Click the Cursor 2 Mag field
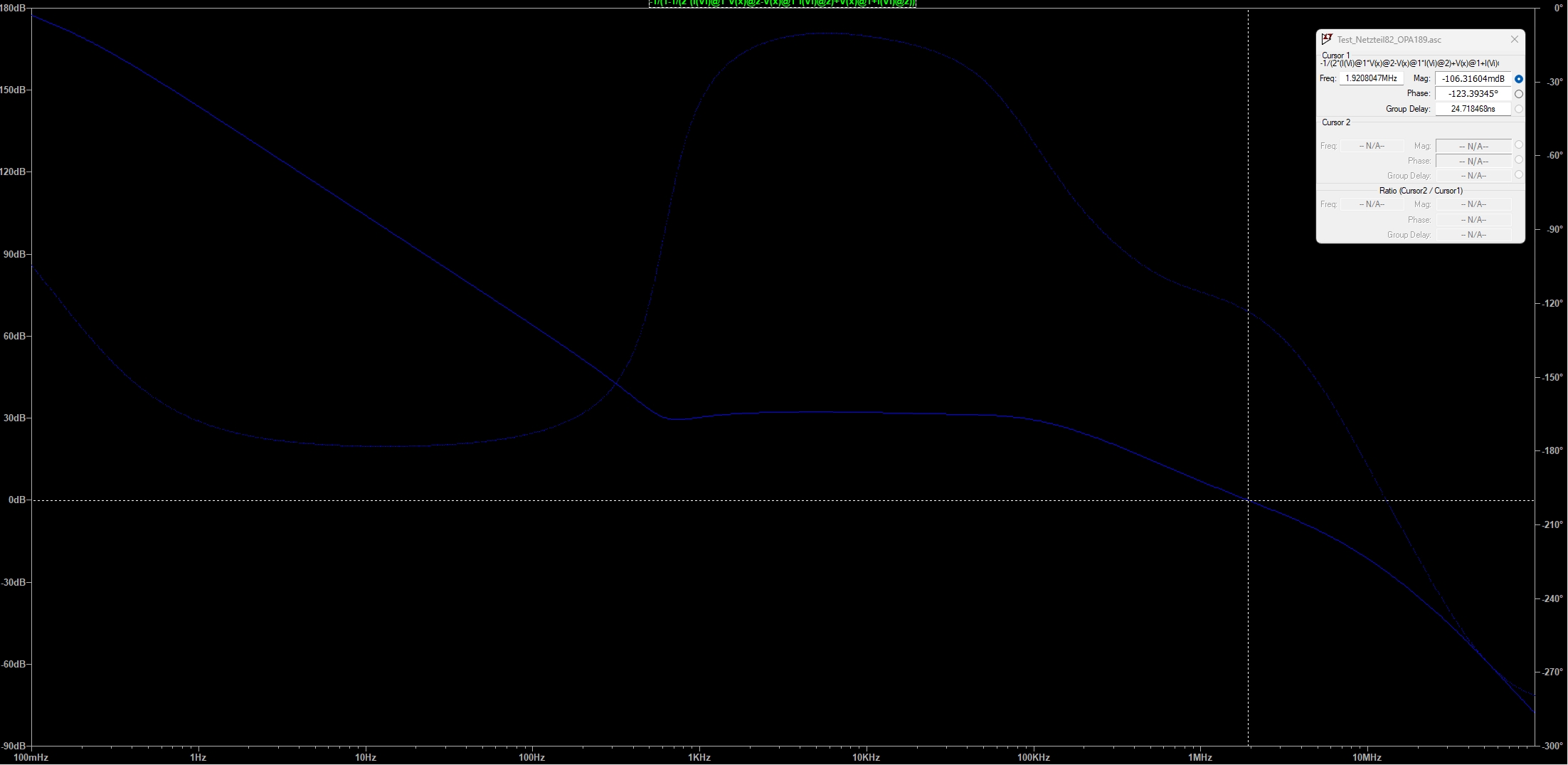This screenshot has height=765, width=1568. point(1473,146)
